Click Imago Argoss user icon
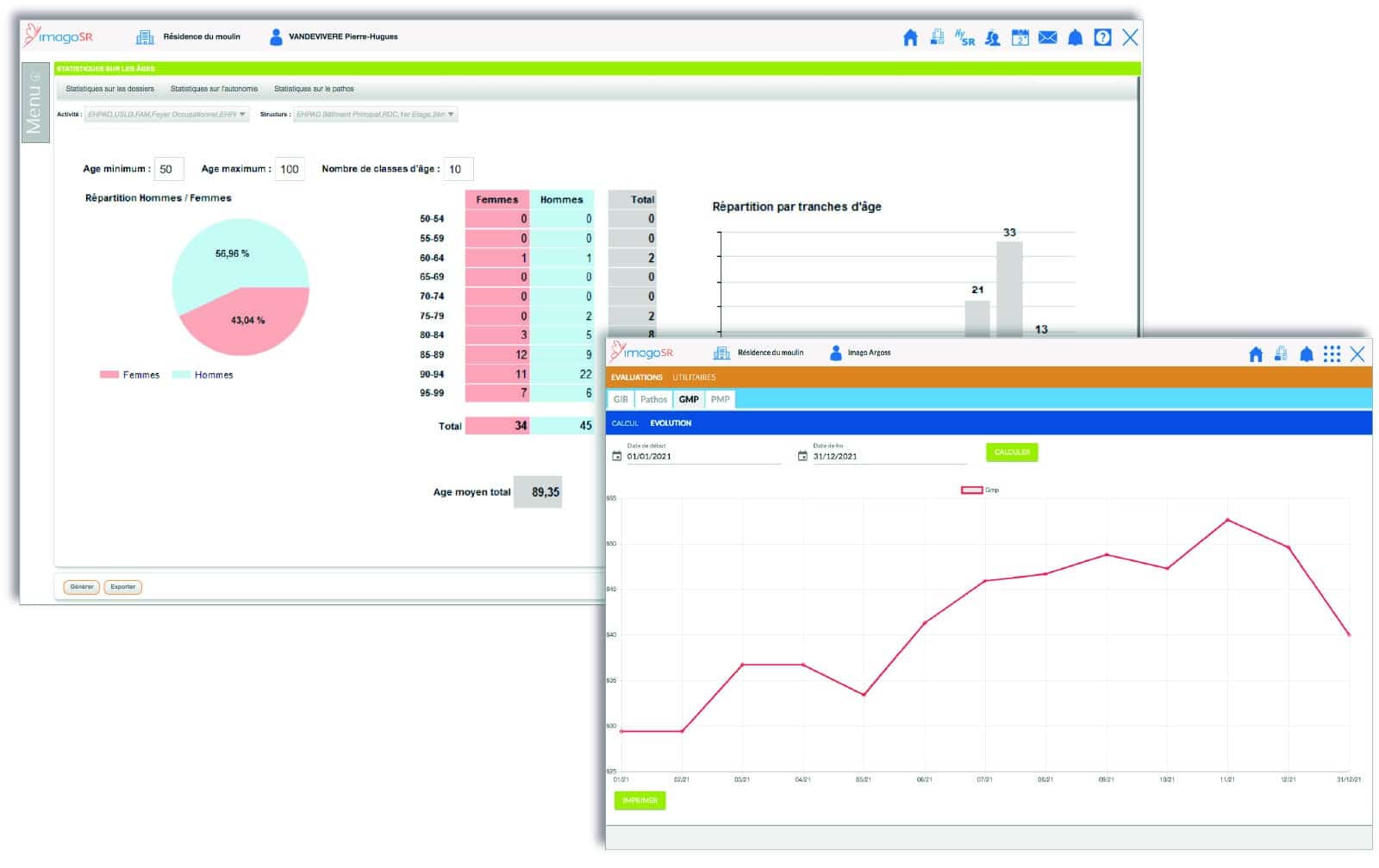Viewport: 1379px width, 868px height. tap(835, 353)
